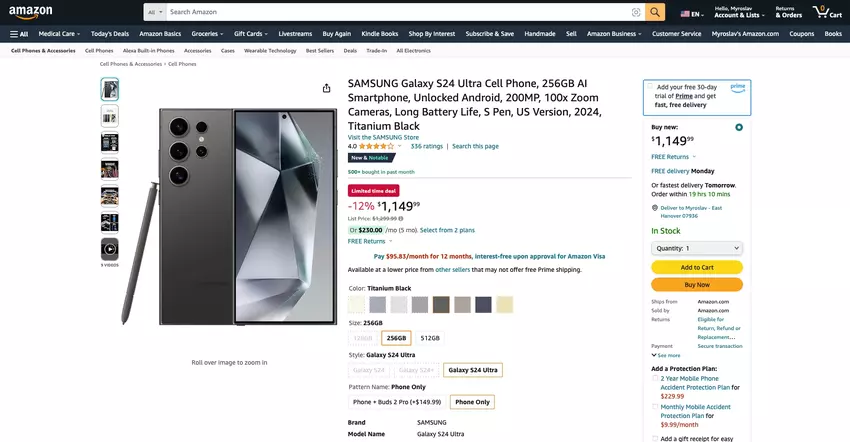850x442 pixels.
Task: Click the share icon above product image
Action: coord(327,88)
